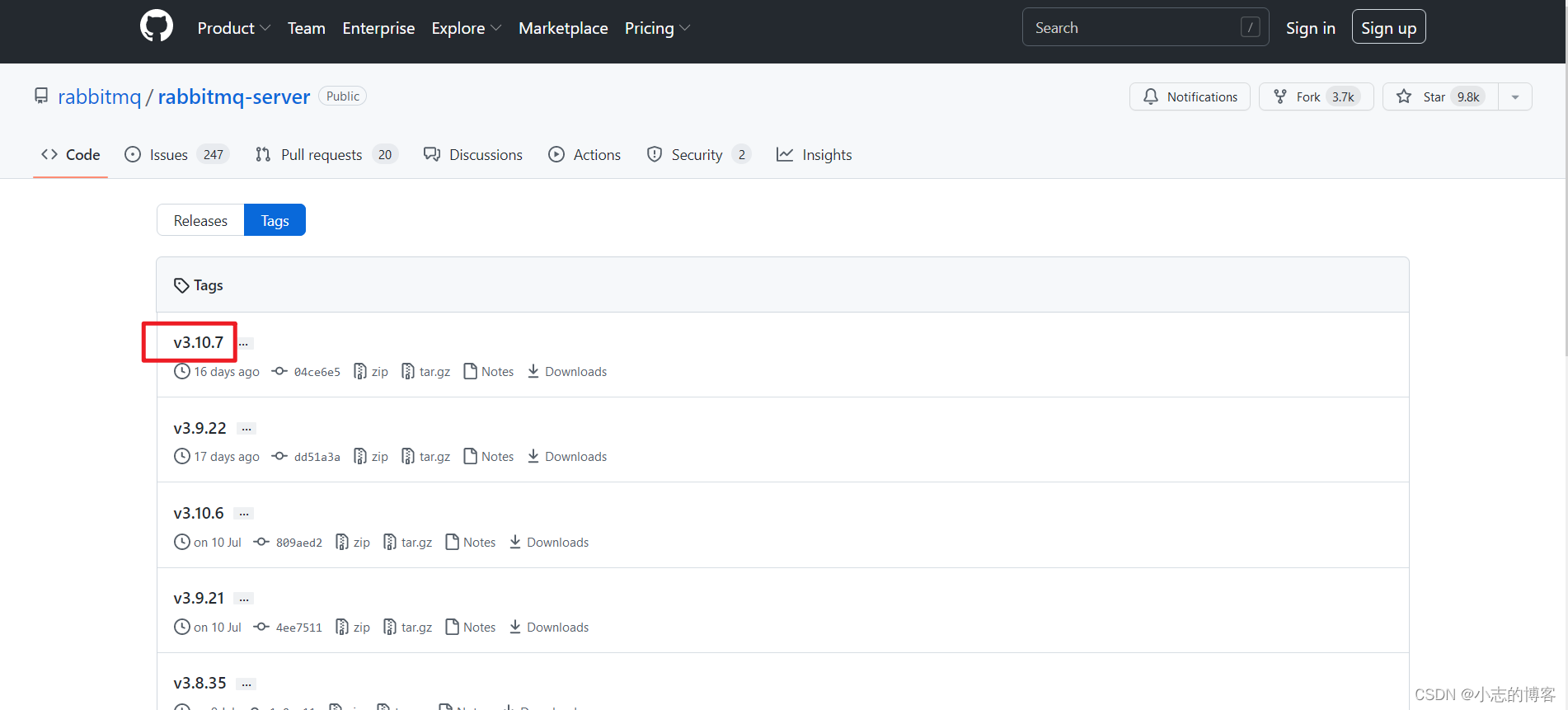1568x710 pixels.
Task: Open the Enterprise page
Action: (378, 28)
